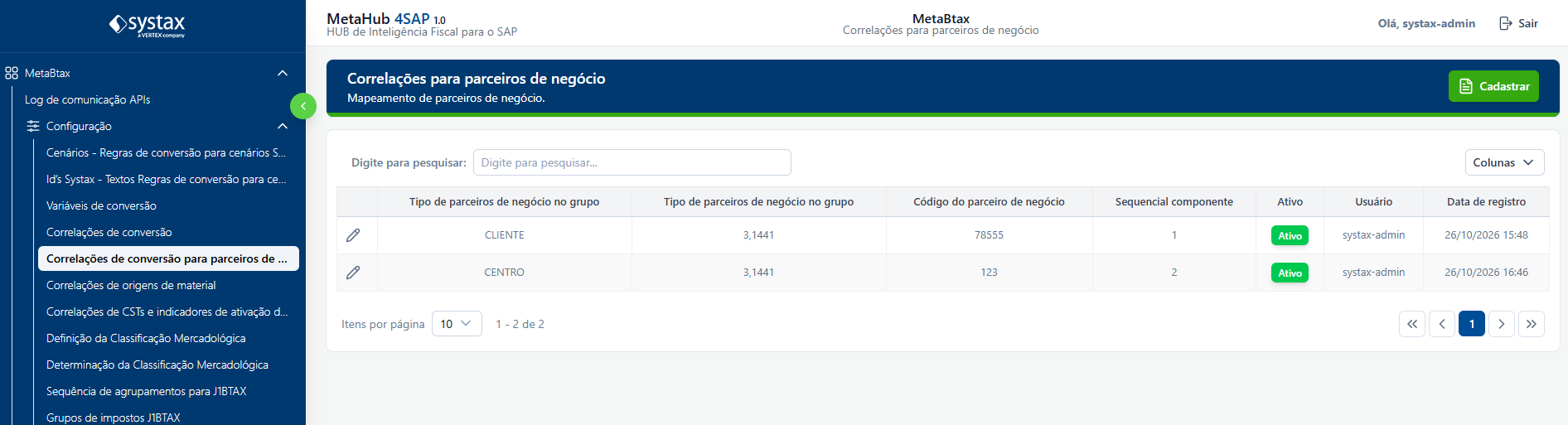Open Definição da Classificação Mercadológica
Viewport: 1568px width, 425px height.
(x=146, y=338)
